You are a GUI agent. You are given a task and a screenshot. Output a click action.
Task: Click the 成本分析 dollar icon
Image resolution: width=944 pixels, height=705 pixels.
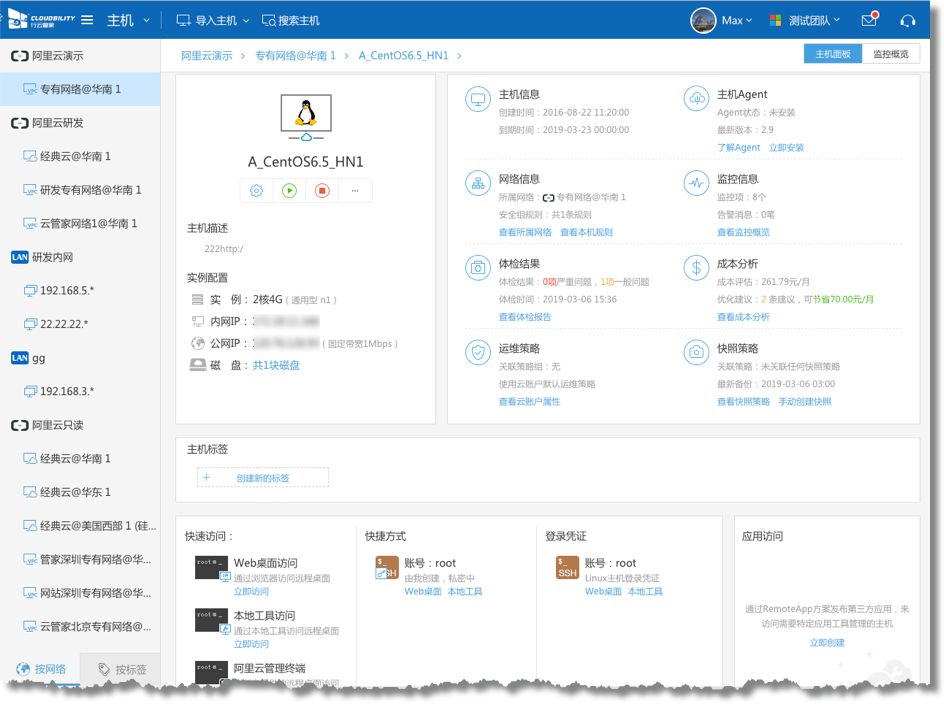pos(697,268)
